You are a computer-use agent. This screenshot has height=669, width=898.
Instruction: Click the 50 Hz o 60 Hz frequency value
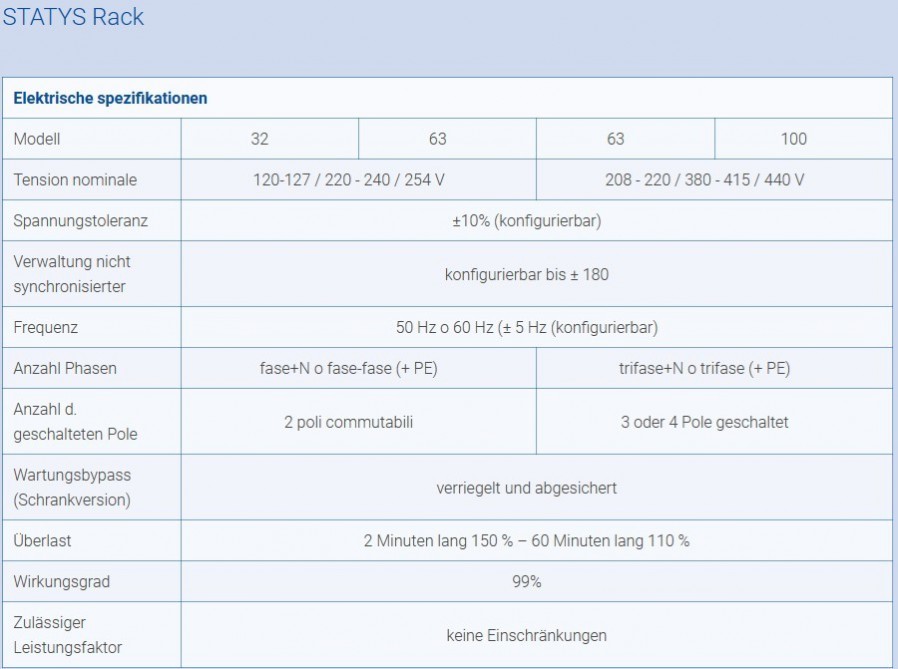coord(526,327)
